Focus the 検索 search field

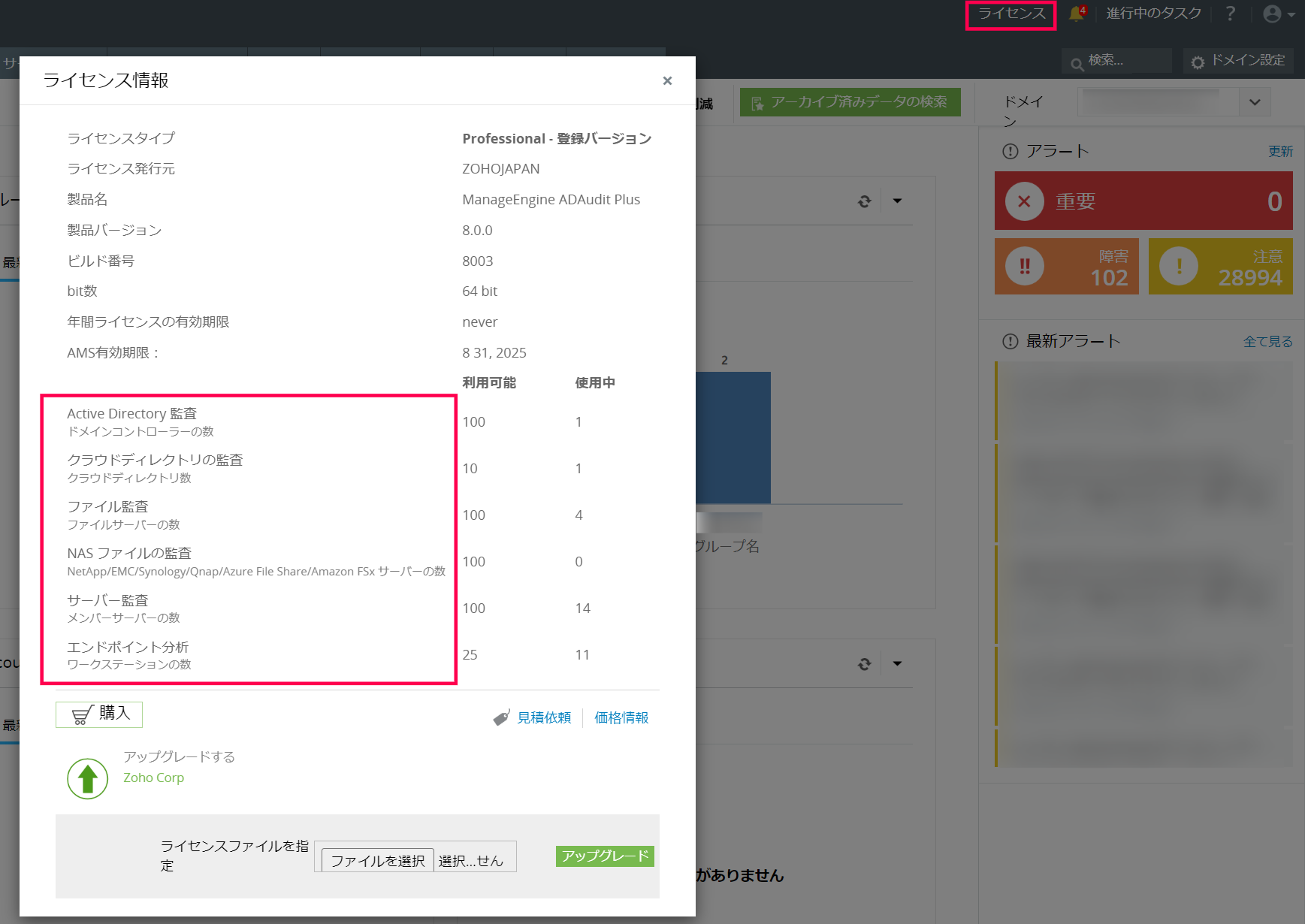pyautogui.click(x=1116, y=61)
